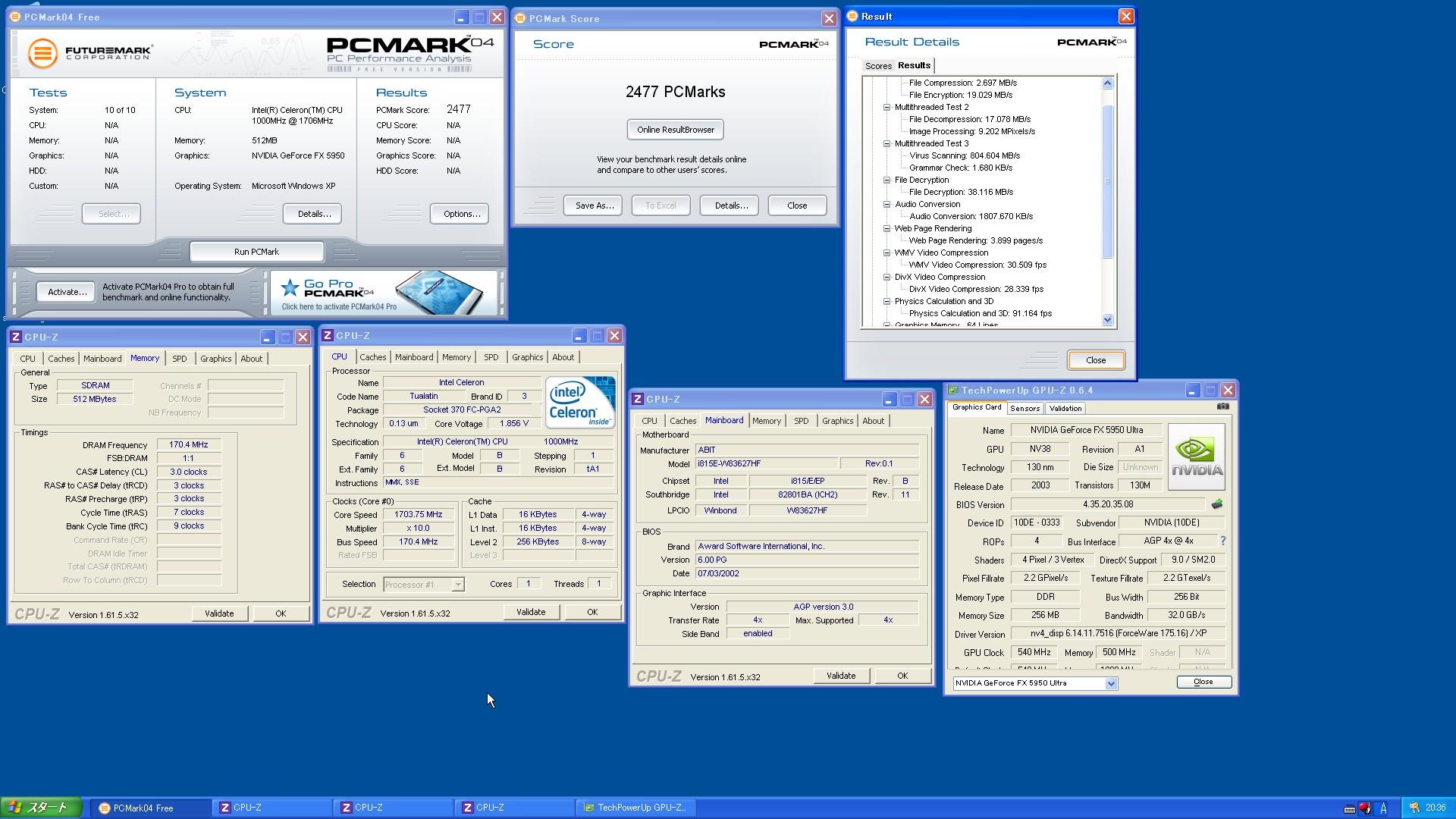Open the Sensors tab in GPU-Z
Viewport: 1456px width, 819px height.
coord(1025,408)
